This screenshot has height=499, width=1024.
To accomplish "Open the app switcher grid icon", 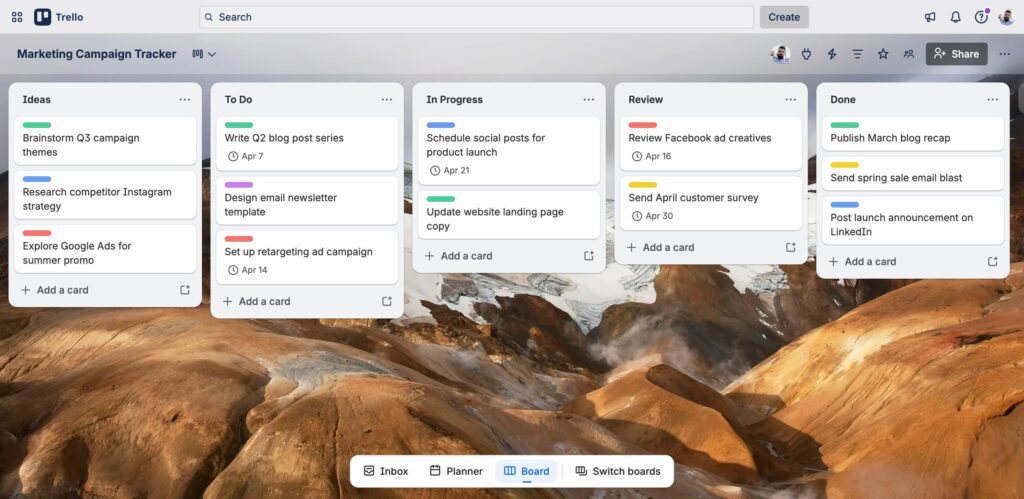I will (17, 17).
